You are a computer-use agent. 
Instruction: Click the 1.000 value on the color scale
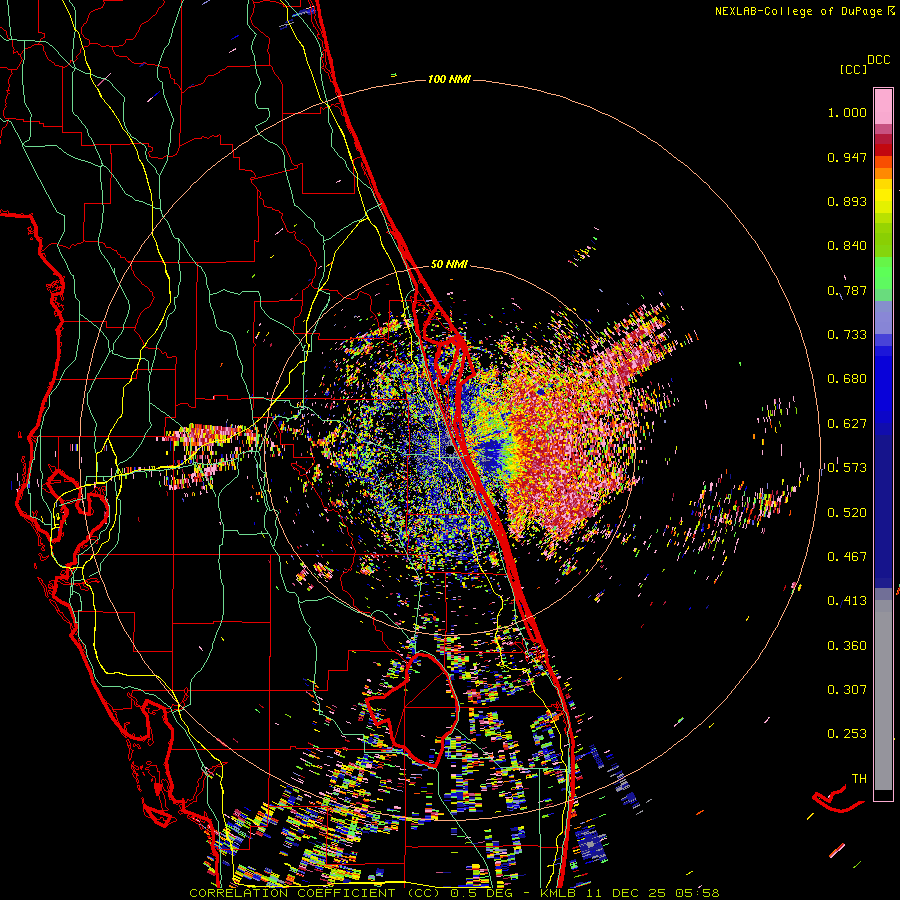click(x=847, y=112)
